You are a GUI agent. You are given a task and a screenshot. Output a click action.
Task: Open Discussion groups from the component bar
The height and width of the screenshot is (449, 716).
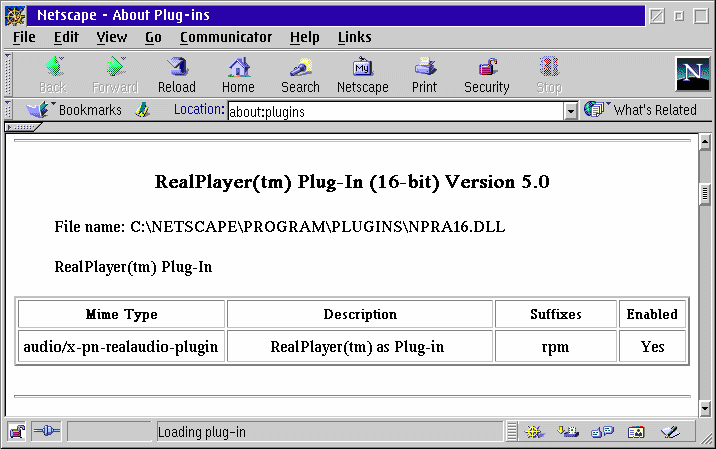(602, 432)
